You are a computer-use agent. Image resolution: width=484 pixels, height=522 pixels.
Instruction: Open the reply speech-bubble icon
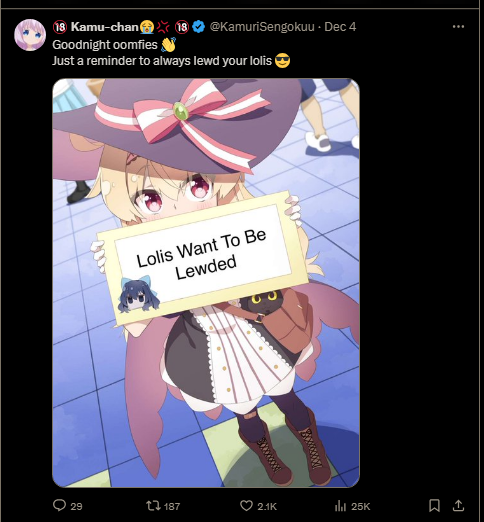point(60,505)
